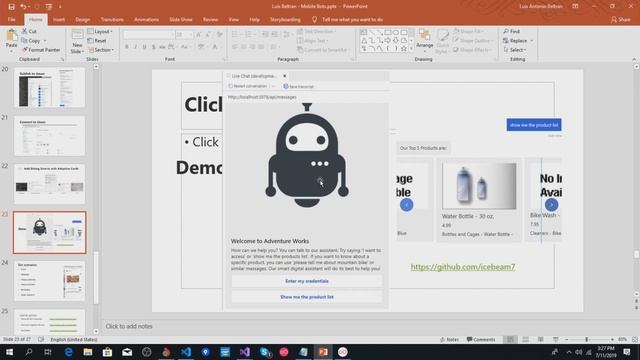Apply italic formatting
This screenshot has height=360, width=640.
[136, 47]
